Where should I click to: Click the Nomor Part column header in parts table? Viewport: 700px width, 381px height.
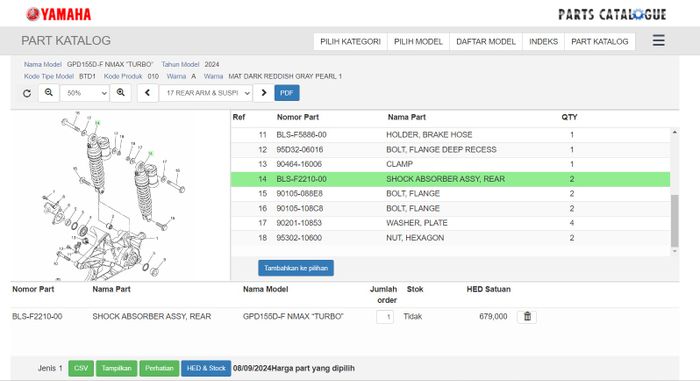coord(297,117)
